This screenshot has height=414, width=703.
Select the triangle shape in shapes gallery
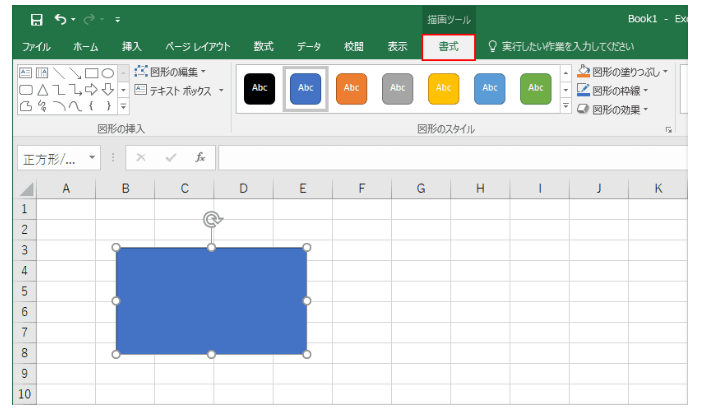[42, 90]
